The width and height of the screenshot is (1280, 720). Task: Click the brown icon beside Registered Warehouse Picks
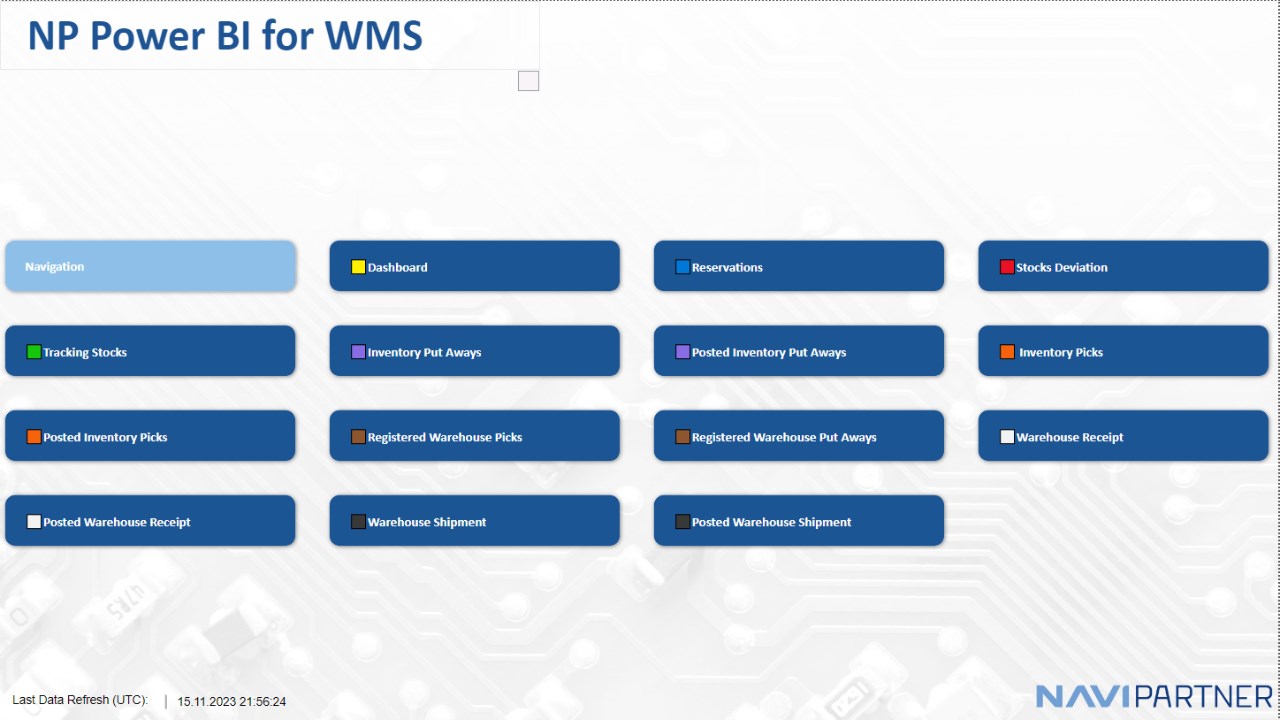(x=358, y=437)
